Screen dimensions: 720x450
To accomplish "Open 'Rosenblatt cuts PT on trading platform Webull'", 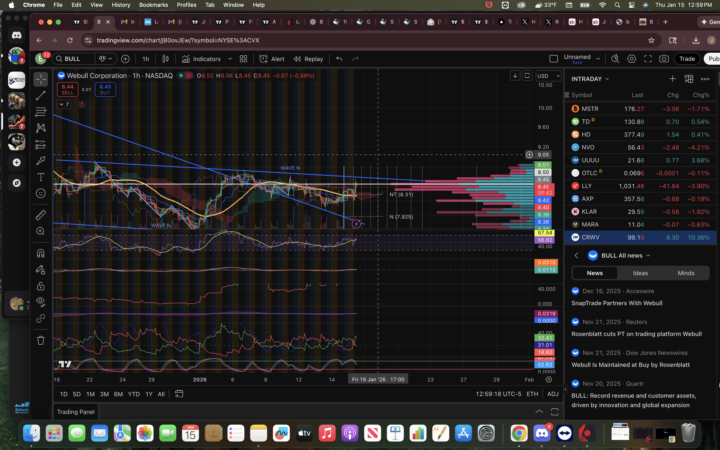I will click(x=636, y=334).
